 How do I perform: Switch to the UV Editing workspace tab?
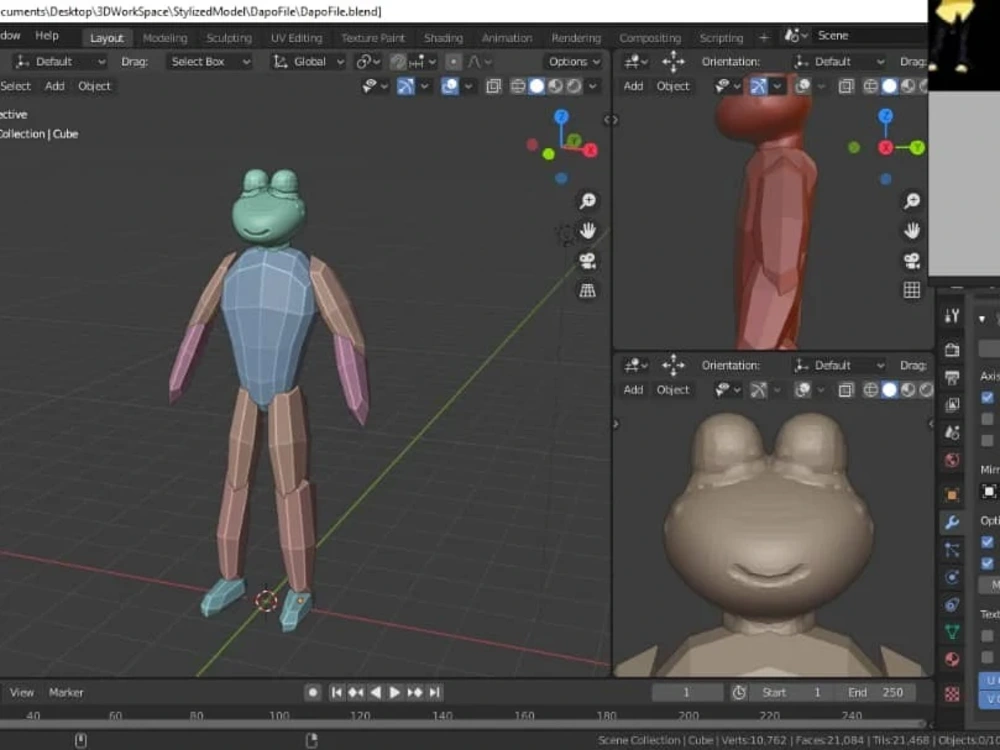tap(297, 38)
